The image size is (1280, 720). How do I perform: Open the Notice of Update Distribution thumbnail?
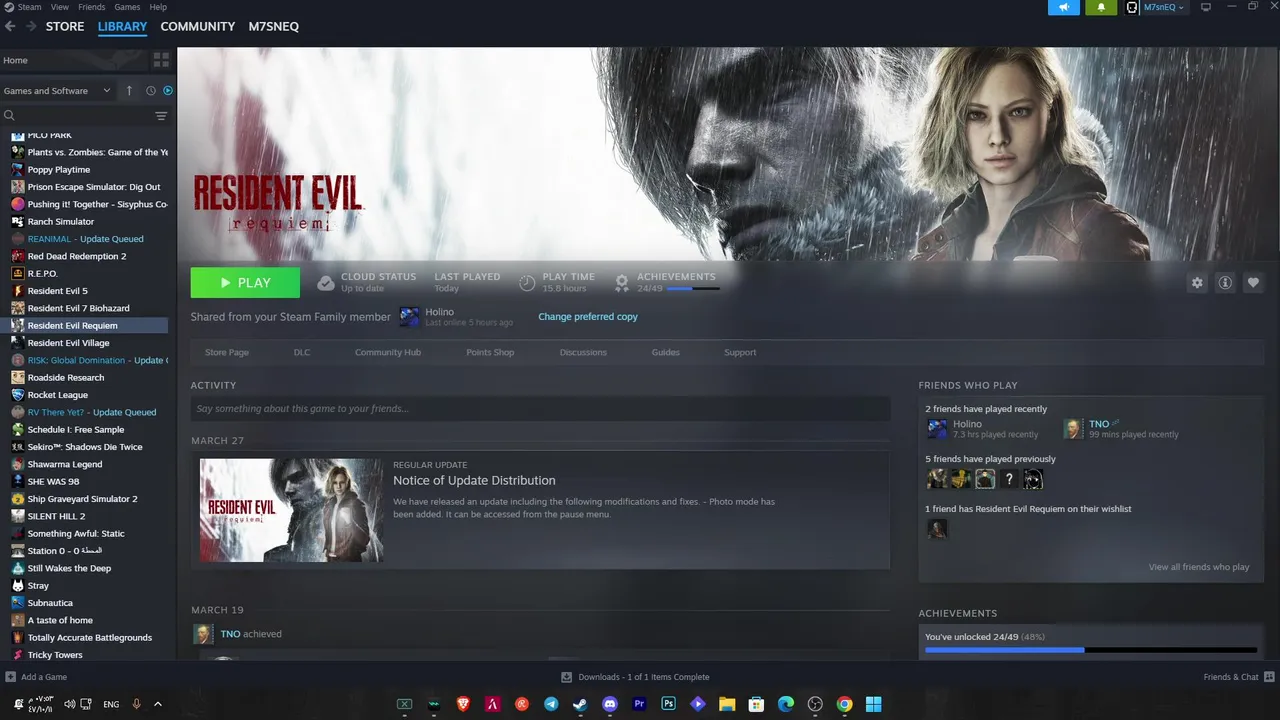click(x=291, y=510)
